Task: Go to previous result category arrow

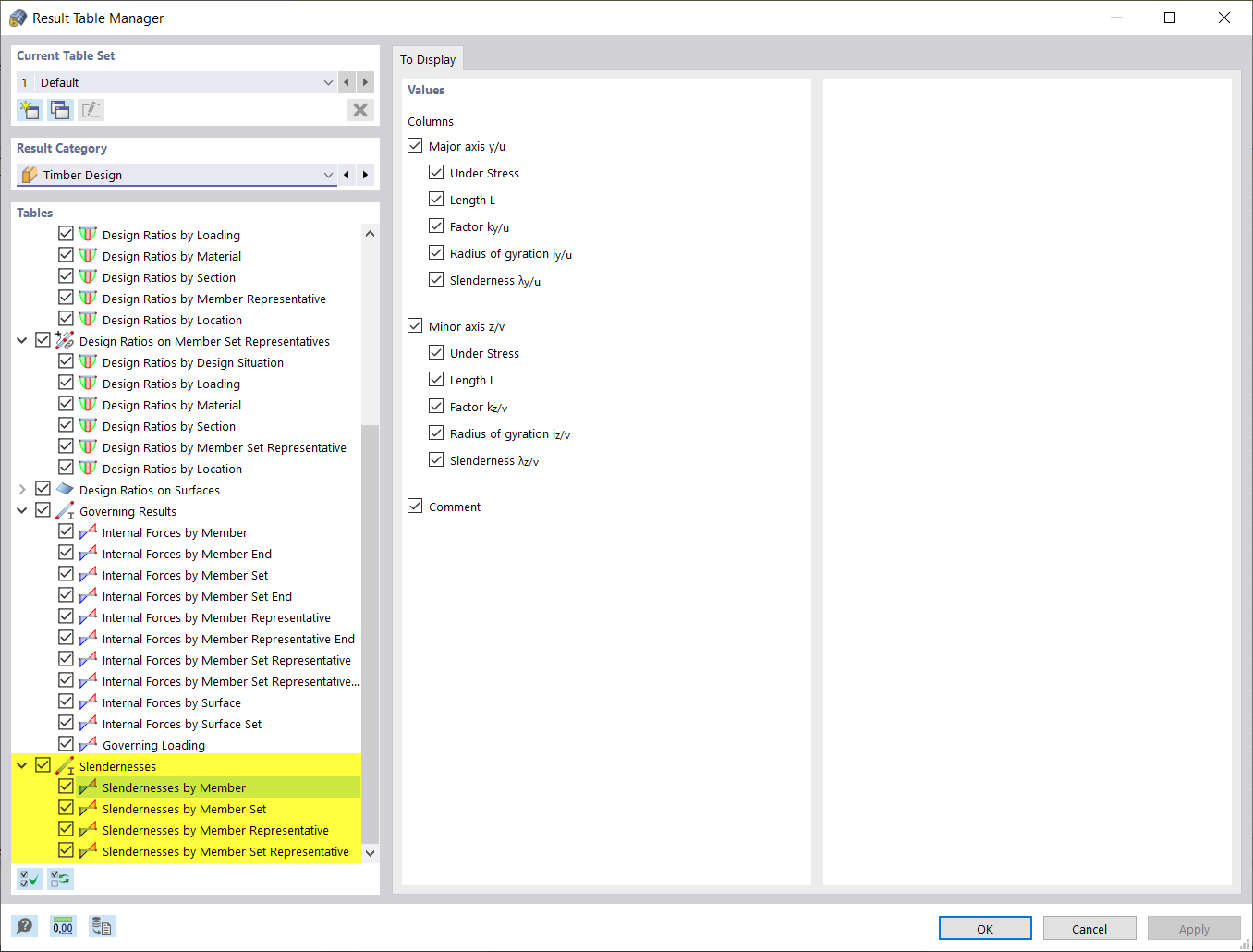Action: point(347,175)
